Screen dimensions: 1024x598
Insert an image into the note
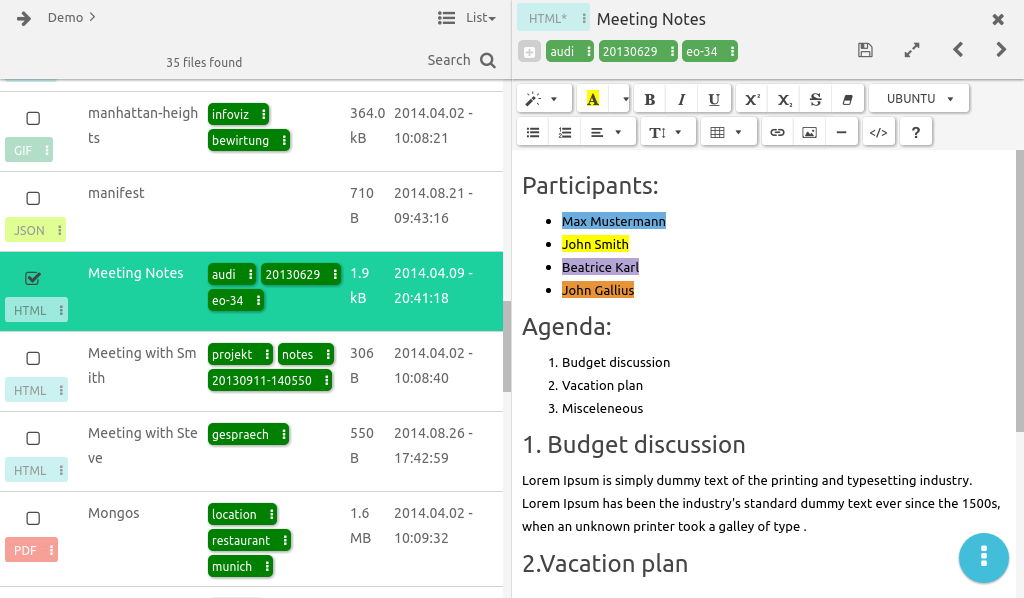pos(809,131)
